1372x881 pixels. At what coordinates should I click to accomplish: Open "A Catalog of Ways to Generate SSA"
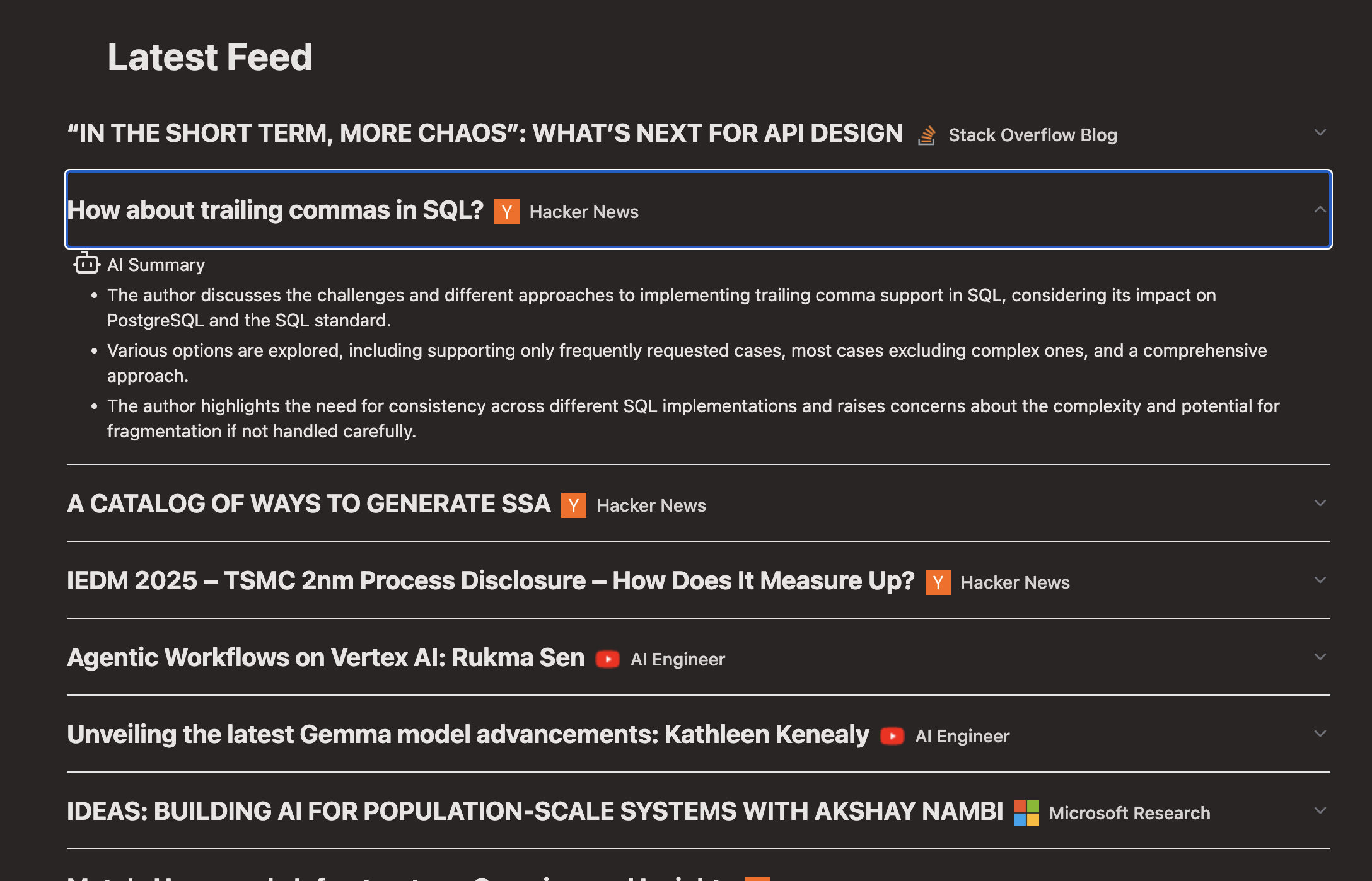pos(309,504)
